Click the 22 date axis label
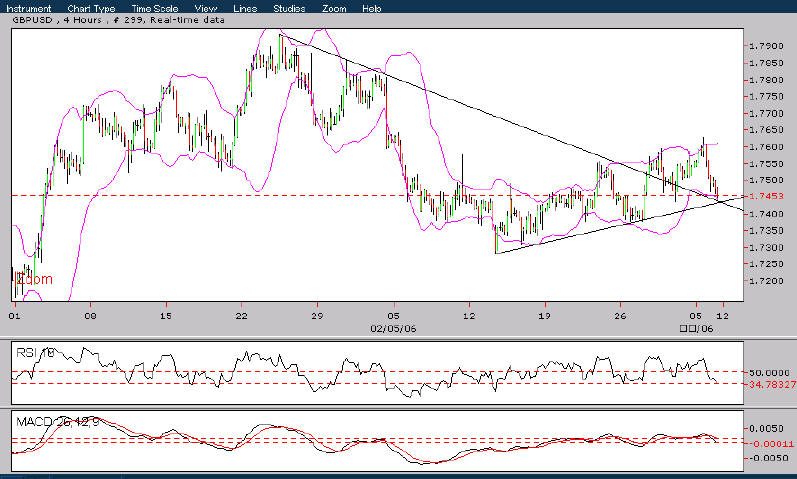The image size is (797, 479). (241, 316)
